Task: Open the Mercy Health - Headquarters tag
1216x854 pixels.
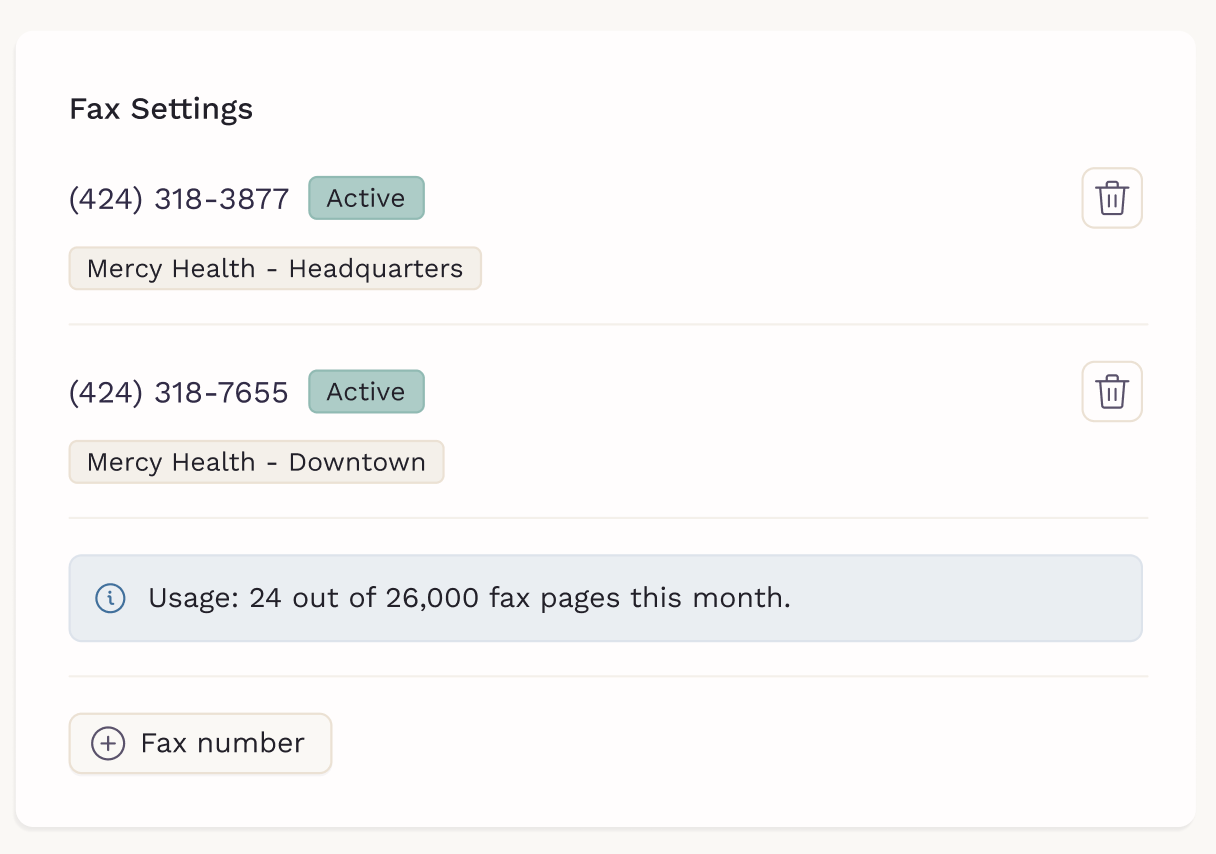Action: [x=275, y=269]
